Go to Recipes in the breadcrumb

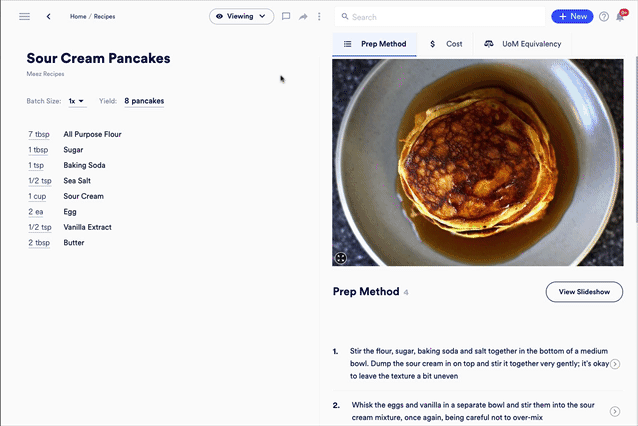click(105, 17)
